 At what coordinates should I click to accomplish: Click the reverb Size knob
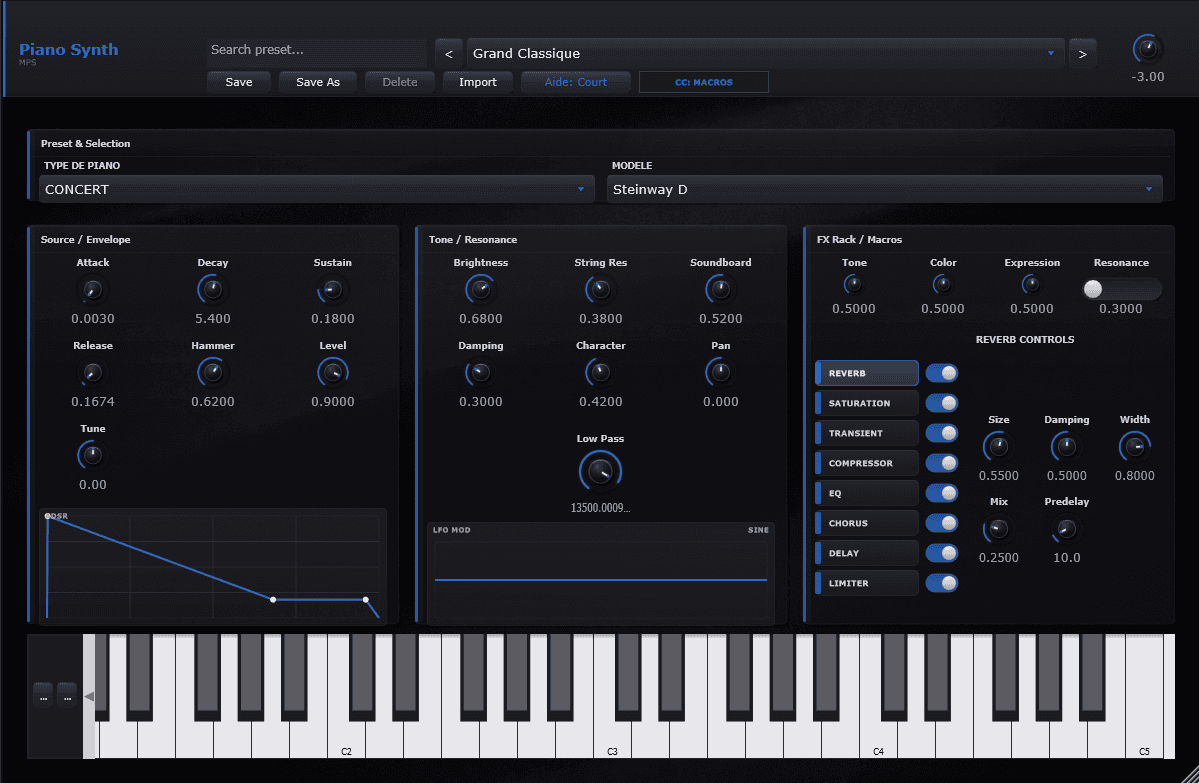(998, 447)
